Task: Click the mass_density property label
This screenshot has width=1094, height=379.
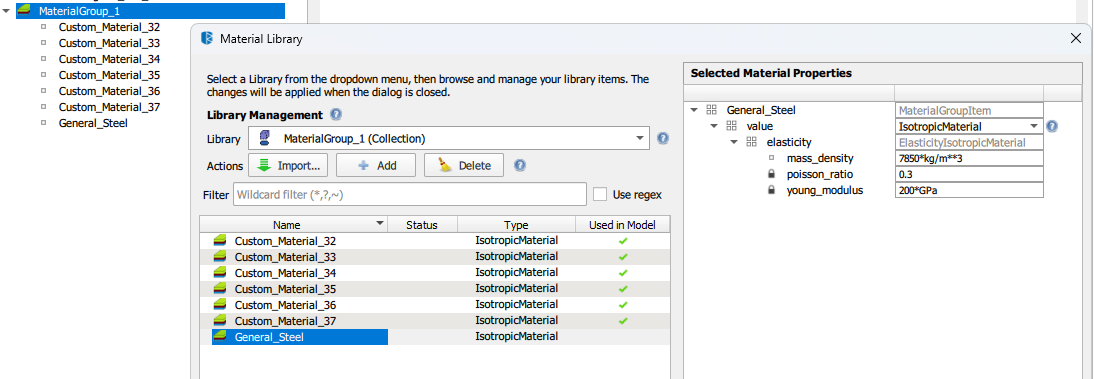Action: pyautogui.click(x=820, y=158)
